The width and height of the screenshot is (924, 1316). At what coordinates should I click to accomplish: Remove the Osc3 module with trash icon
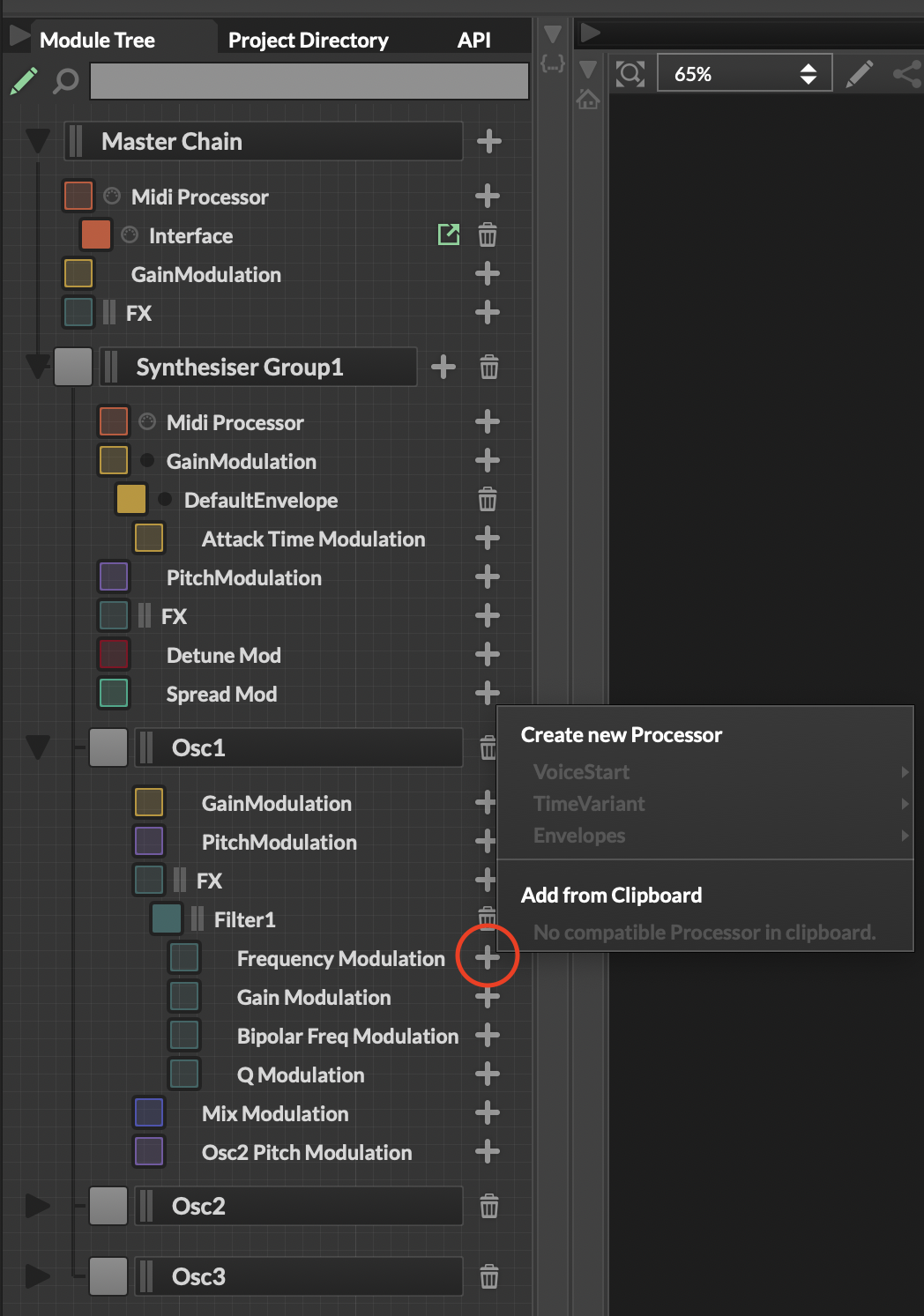point(488,1276)
